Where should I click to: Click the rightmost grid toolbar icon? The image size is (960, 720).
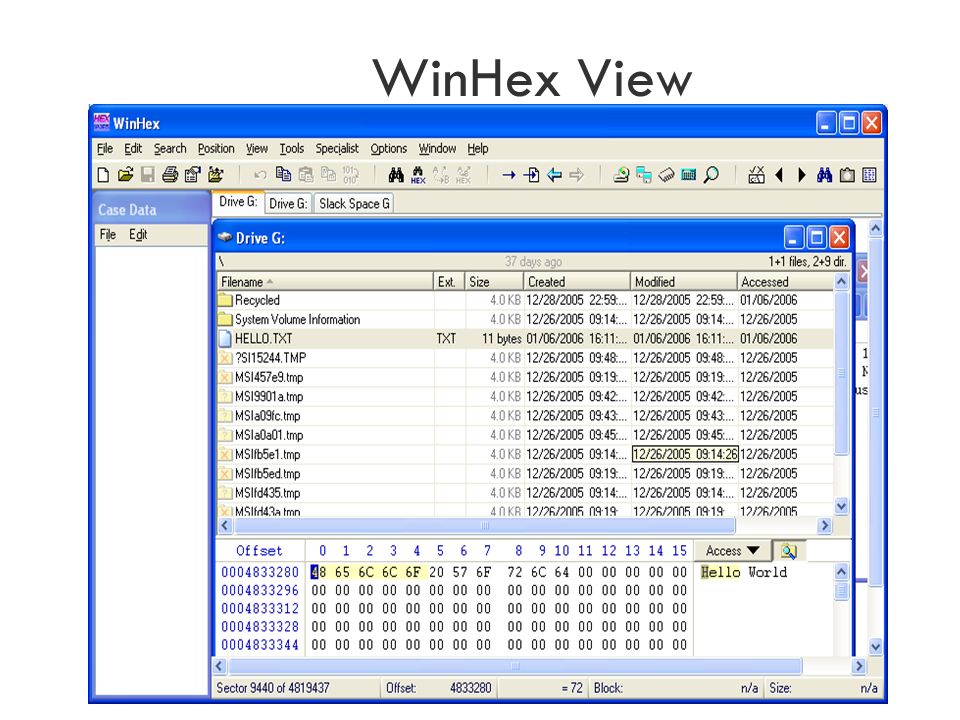pos(869,175)
